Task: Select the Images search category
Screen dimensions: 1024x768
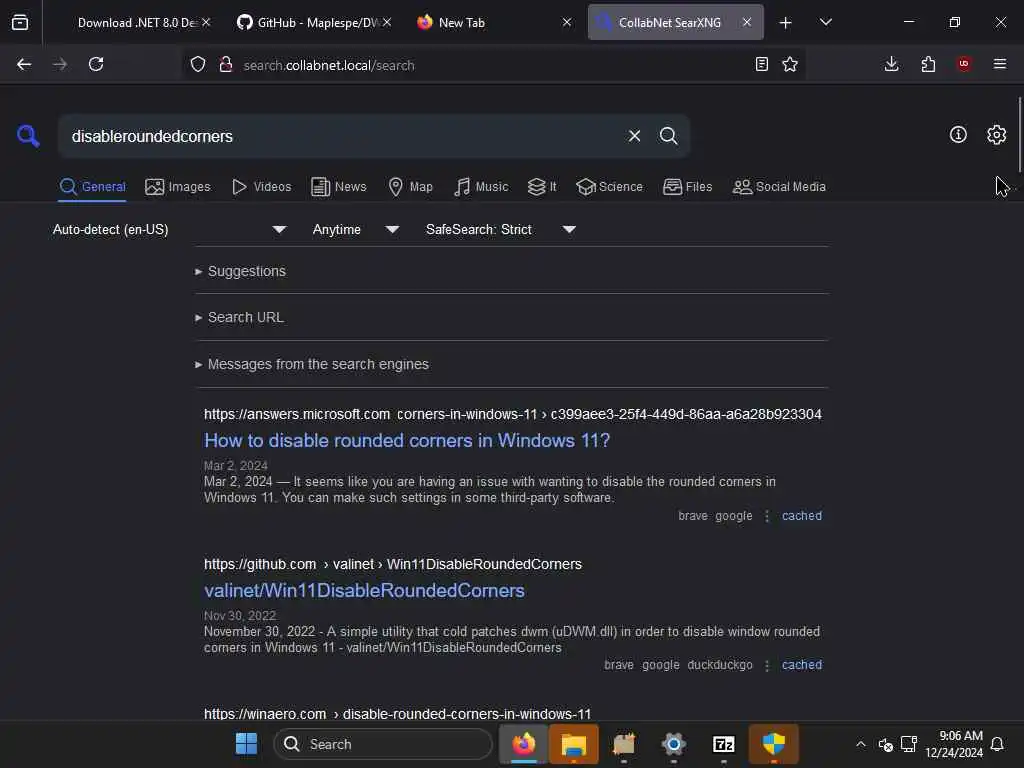Action: point(178,187)
